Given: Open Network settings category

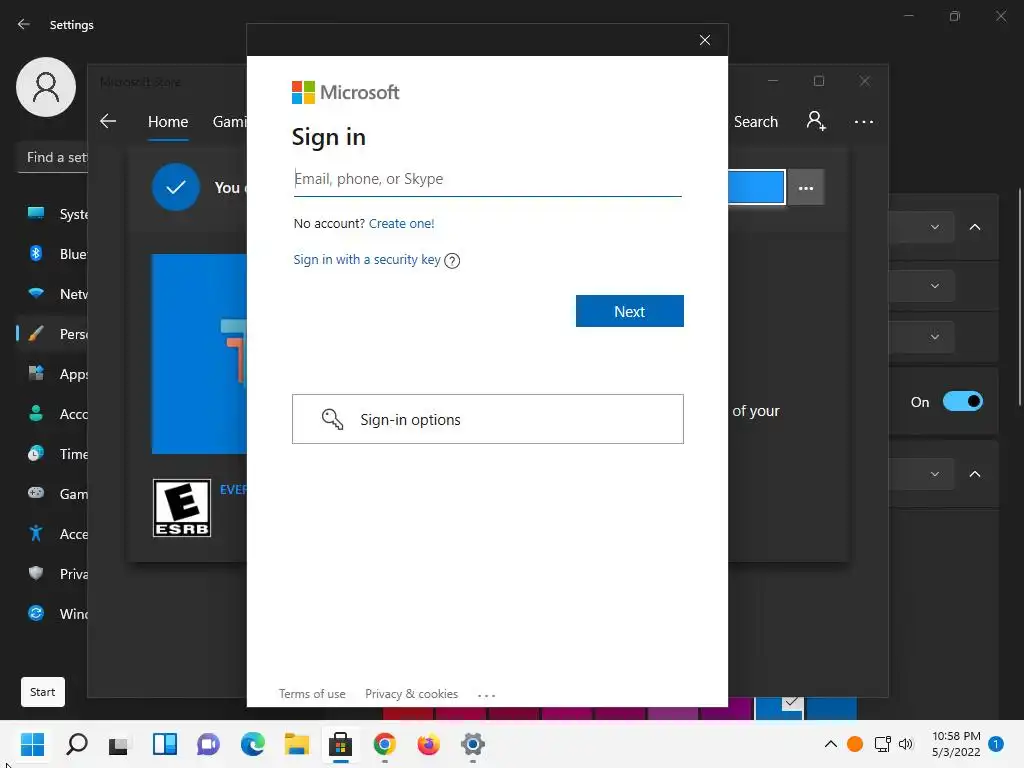Looking at the screenshot, I should click(52, 294).
